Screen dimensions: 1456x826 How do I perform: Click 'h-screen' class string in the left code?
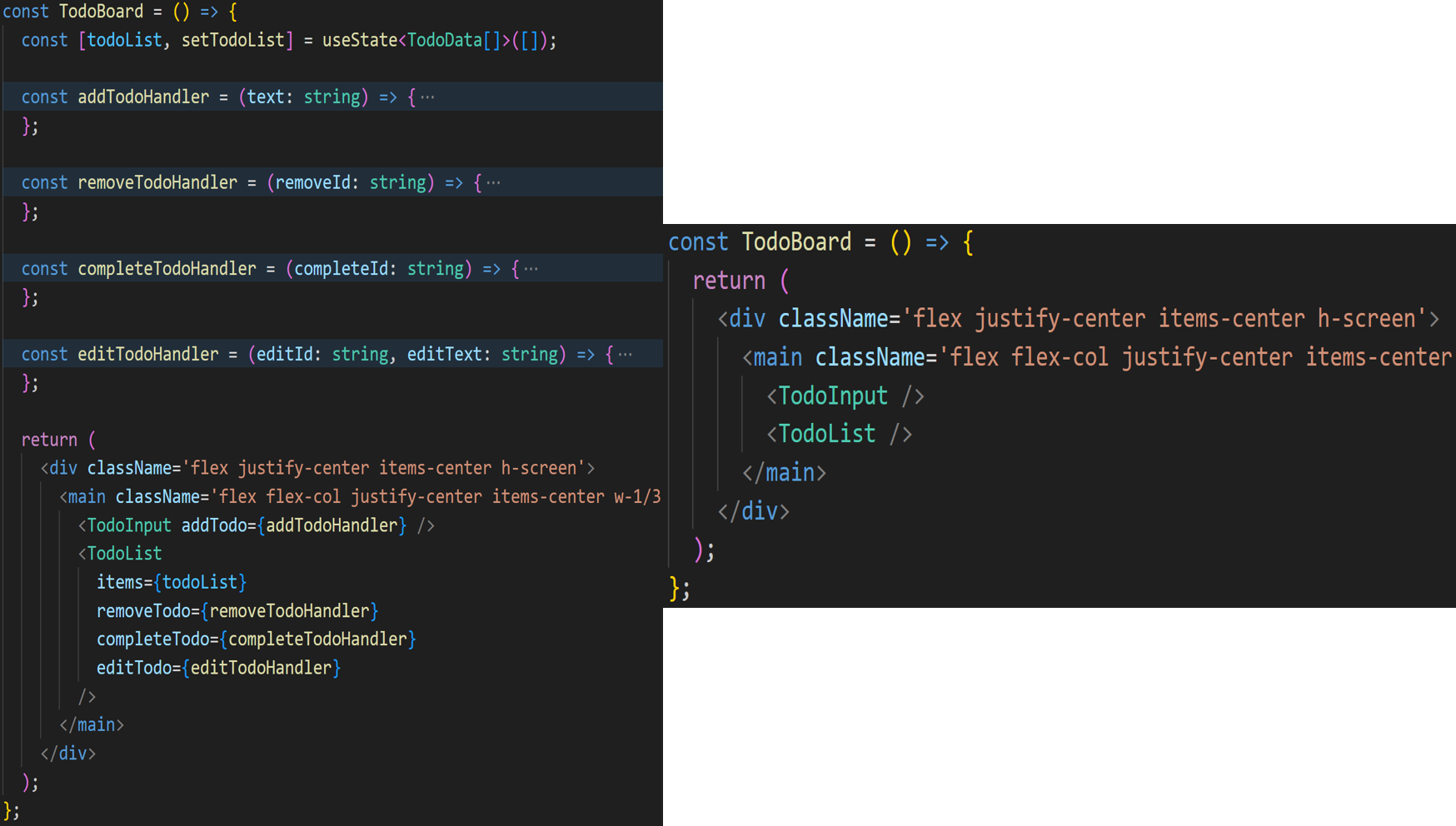538,468
